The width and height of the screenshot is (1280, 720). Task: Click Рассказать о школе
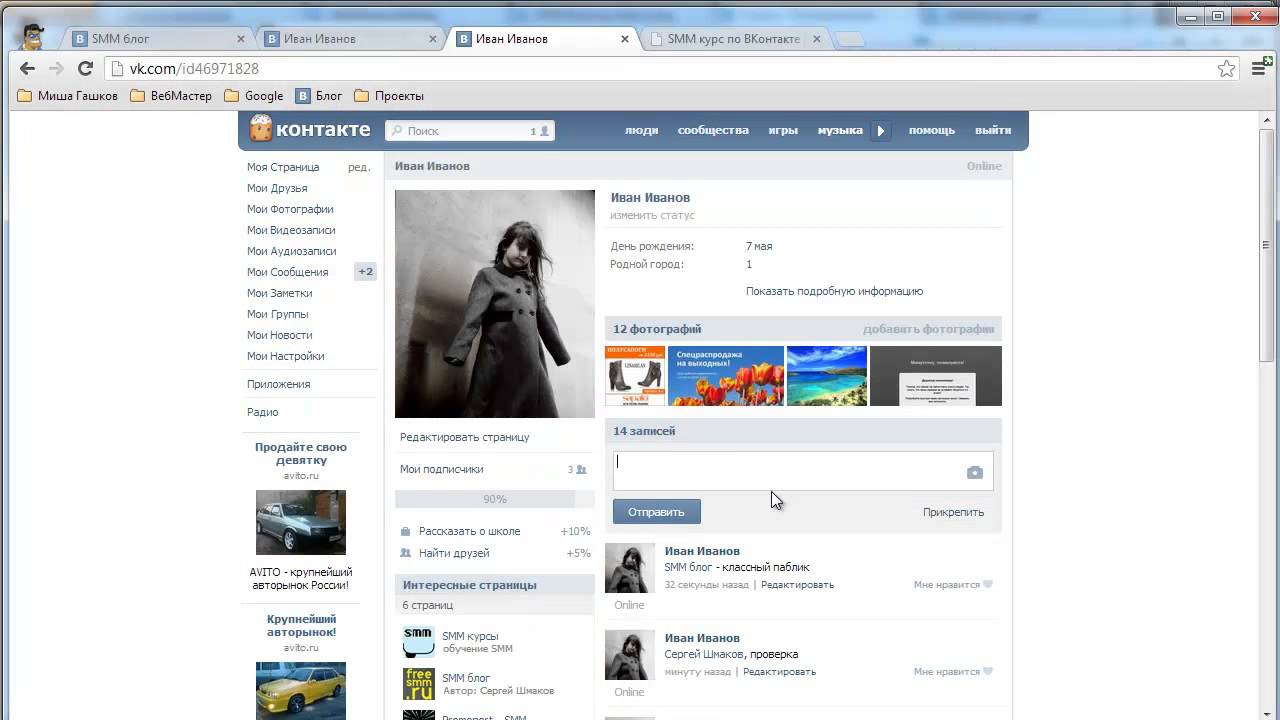[x=469, y=531]
